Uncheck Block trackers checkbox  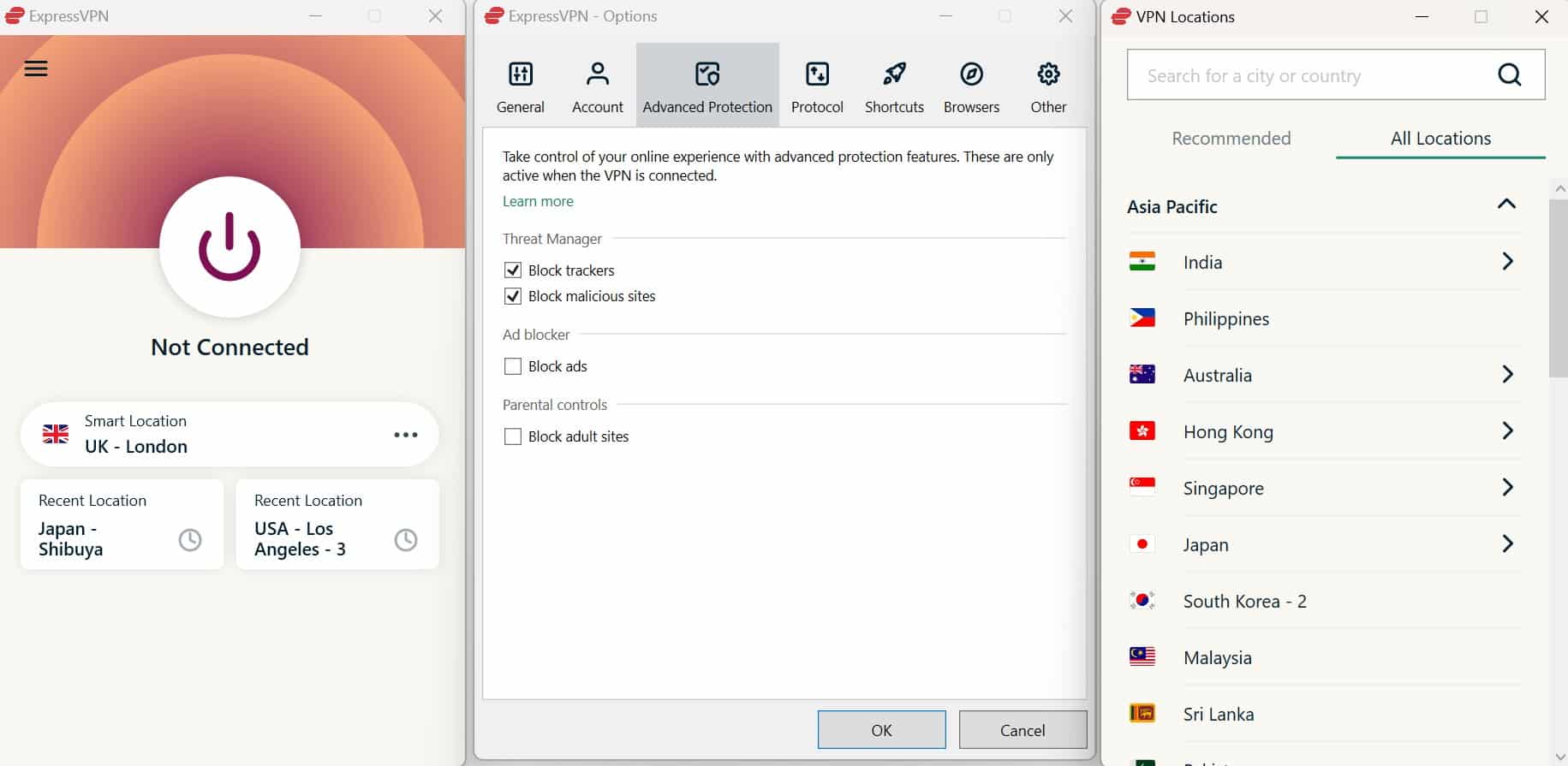coord(513,270)
